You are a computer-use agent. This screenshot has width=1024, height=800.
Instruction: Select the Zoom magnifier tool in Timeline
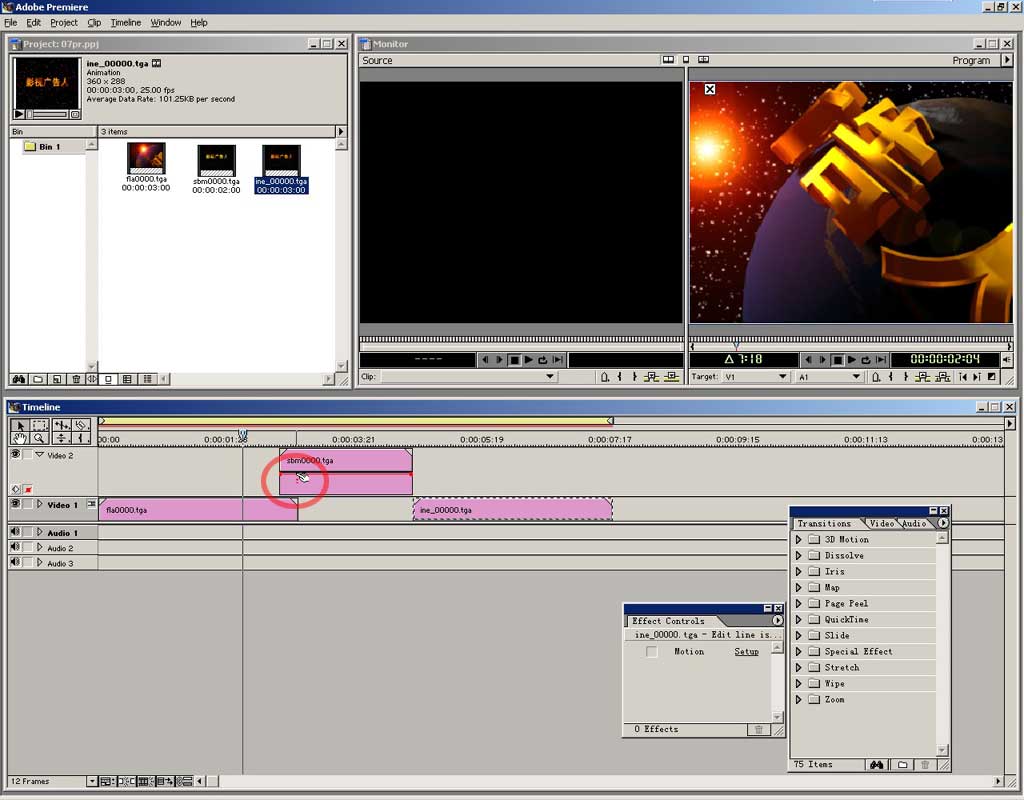[x=39, y=438]
